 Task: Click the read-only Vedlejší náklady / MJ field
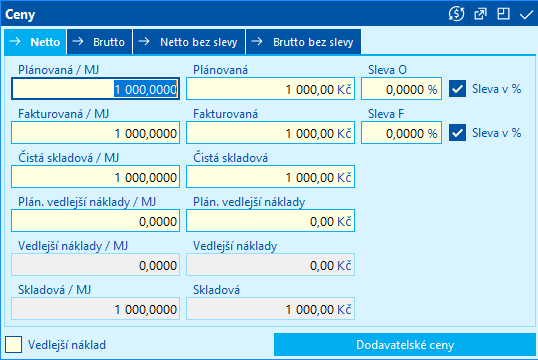(x=95, y=265)
